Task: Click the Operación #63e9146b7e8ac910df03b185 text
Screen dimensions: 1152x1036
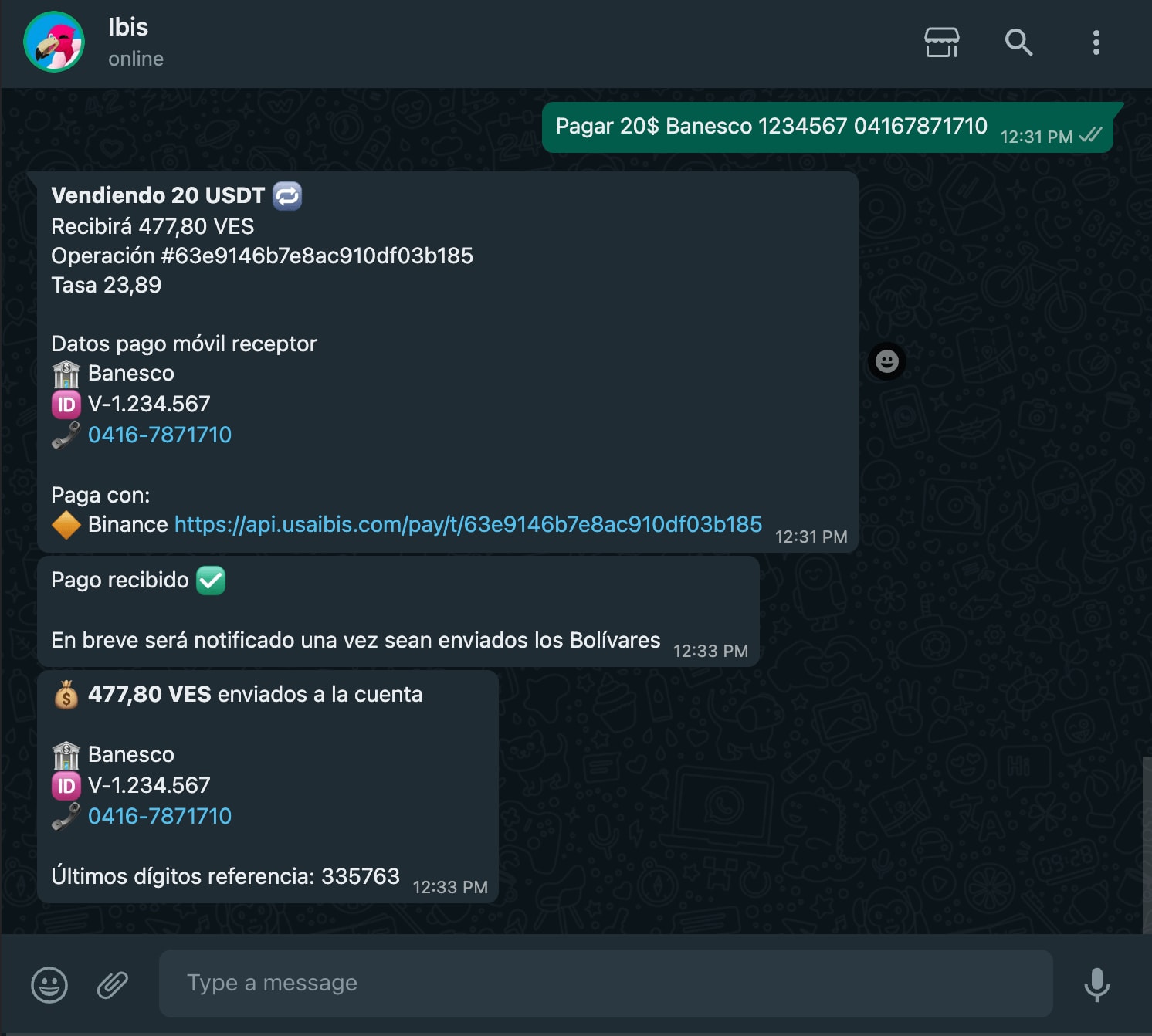Action: point(262,256)
